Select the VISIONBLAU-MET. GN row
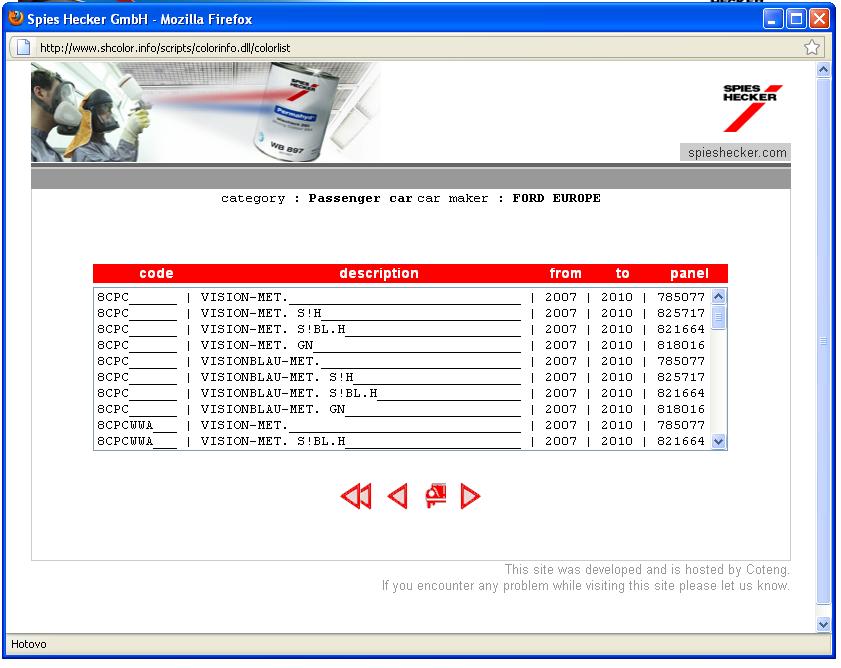 tap(400, 409)
